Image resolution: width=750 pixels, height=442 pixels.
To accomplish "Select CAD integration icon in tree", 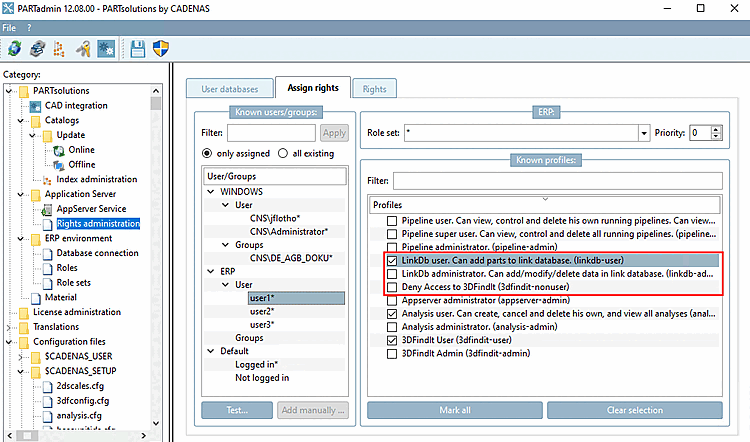I will (x=35, y=106).
